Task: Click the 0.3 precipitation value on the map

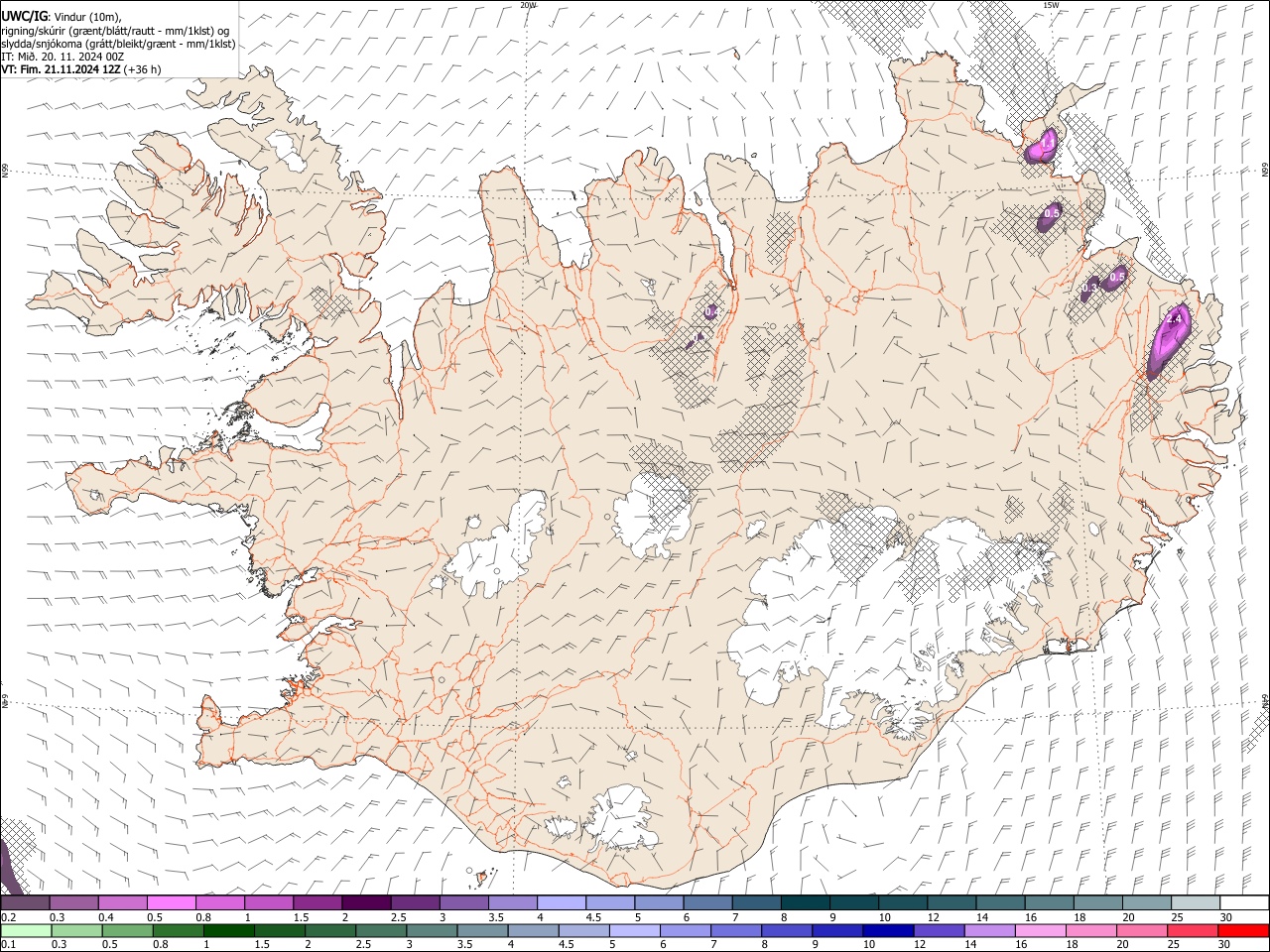Action: tap(1089, 288)
